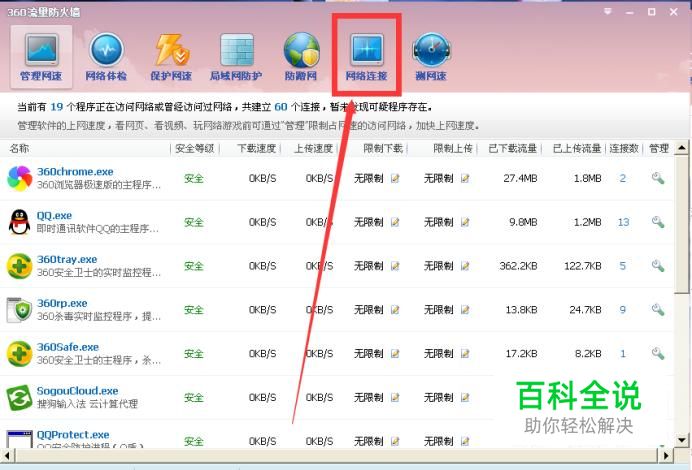Edit upload limit for 360tray.exe
This screenshot has height=470, width=692.
click(465, 266)
